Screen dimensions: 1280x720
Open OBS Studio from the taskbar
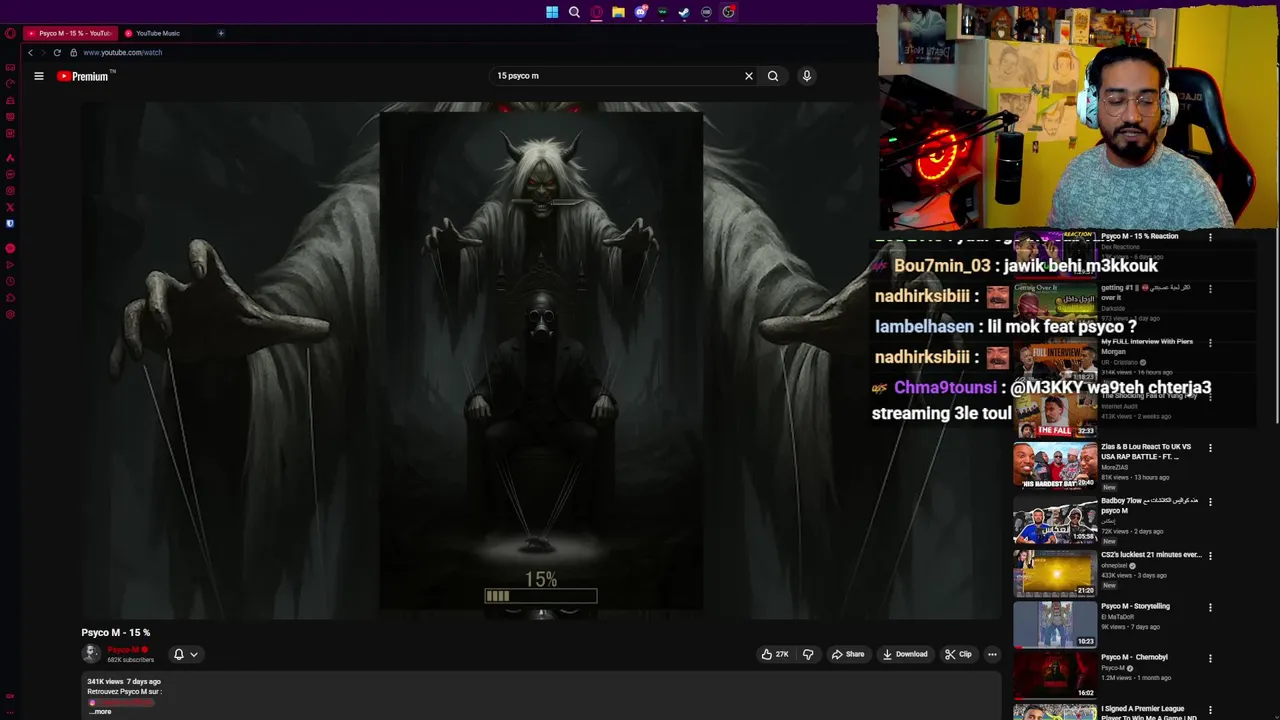click(x=728, y=12)
